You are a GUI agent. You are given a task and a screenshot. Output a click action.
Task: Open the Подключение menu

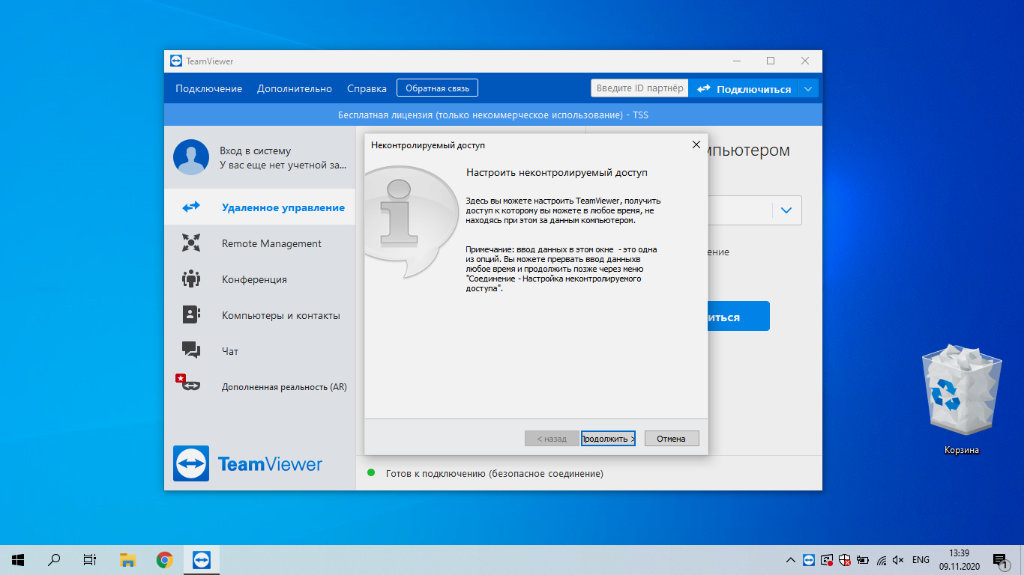coord(208,88)
